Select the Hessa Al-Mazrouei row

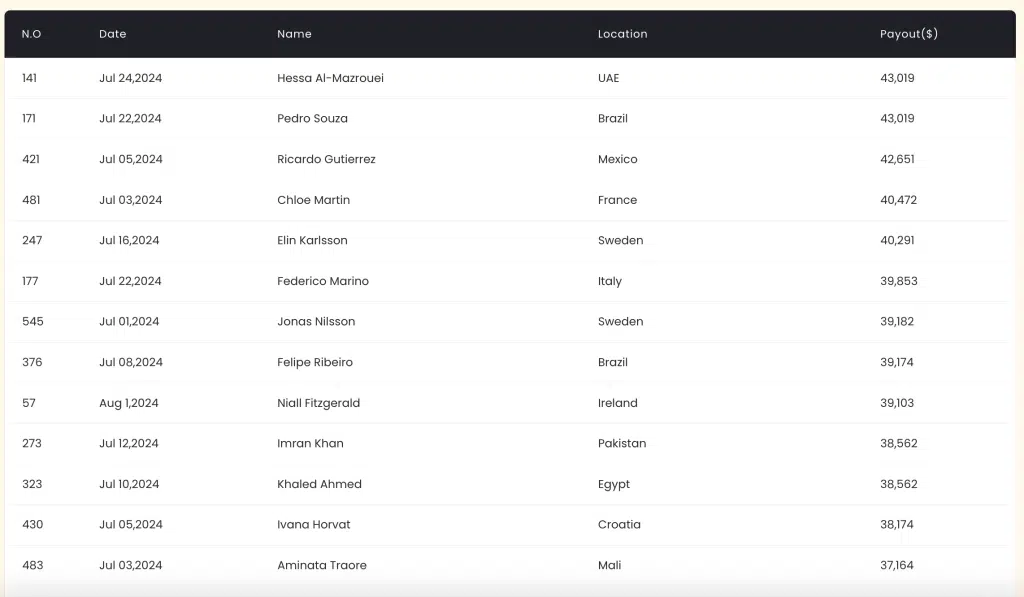pos(330,78)
